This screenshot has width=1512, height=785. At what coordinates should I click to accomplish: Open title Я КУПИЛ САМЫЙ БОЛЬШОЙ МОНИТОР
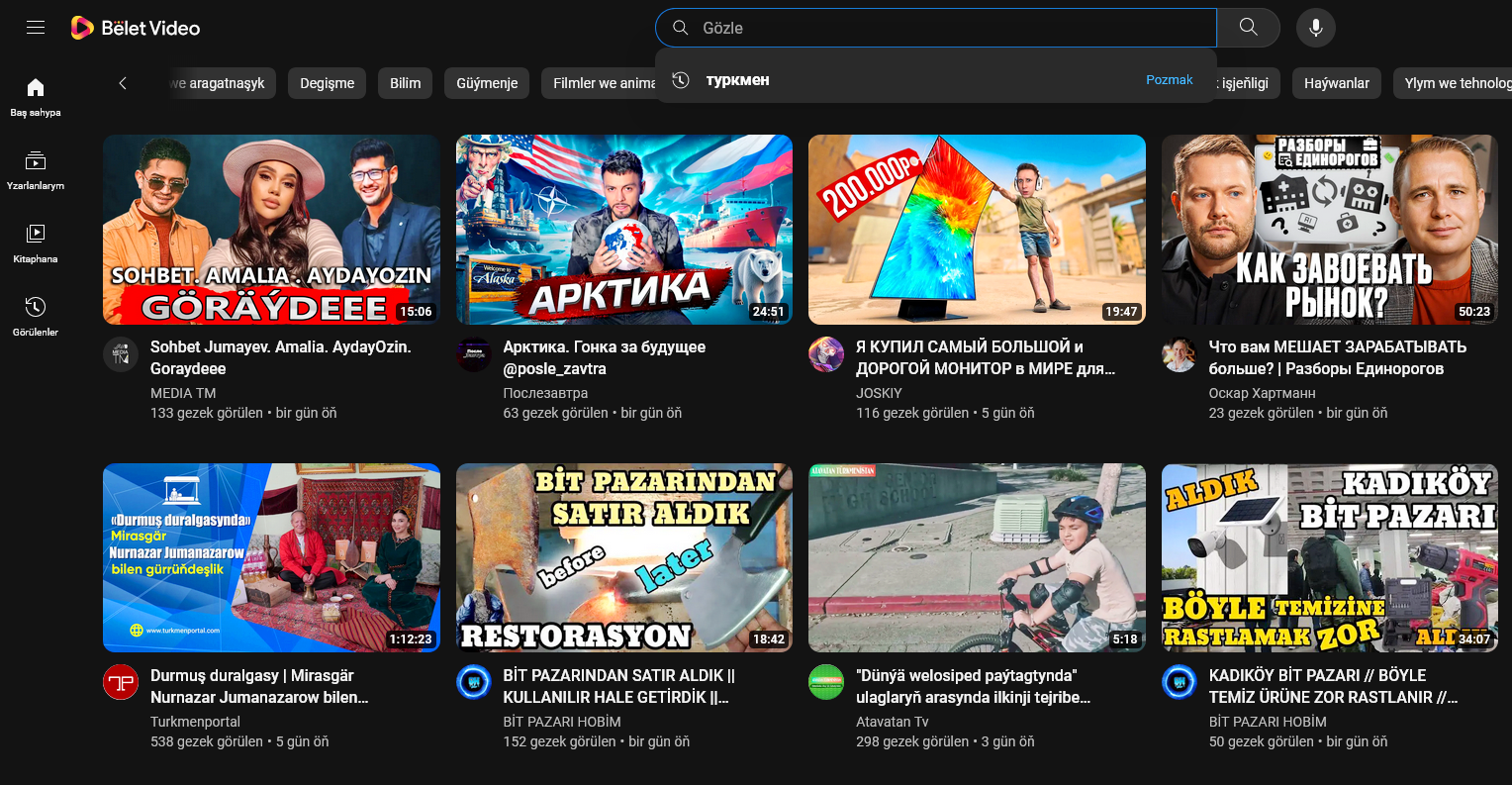pyautogui.click(x=986, y=357)
